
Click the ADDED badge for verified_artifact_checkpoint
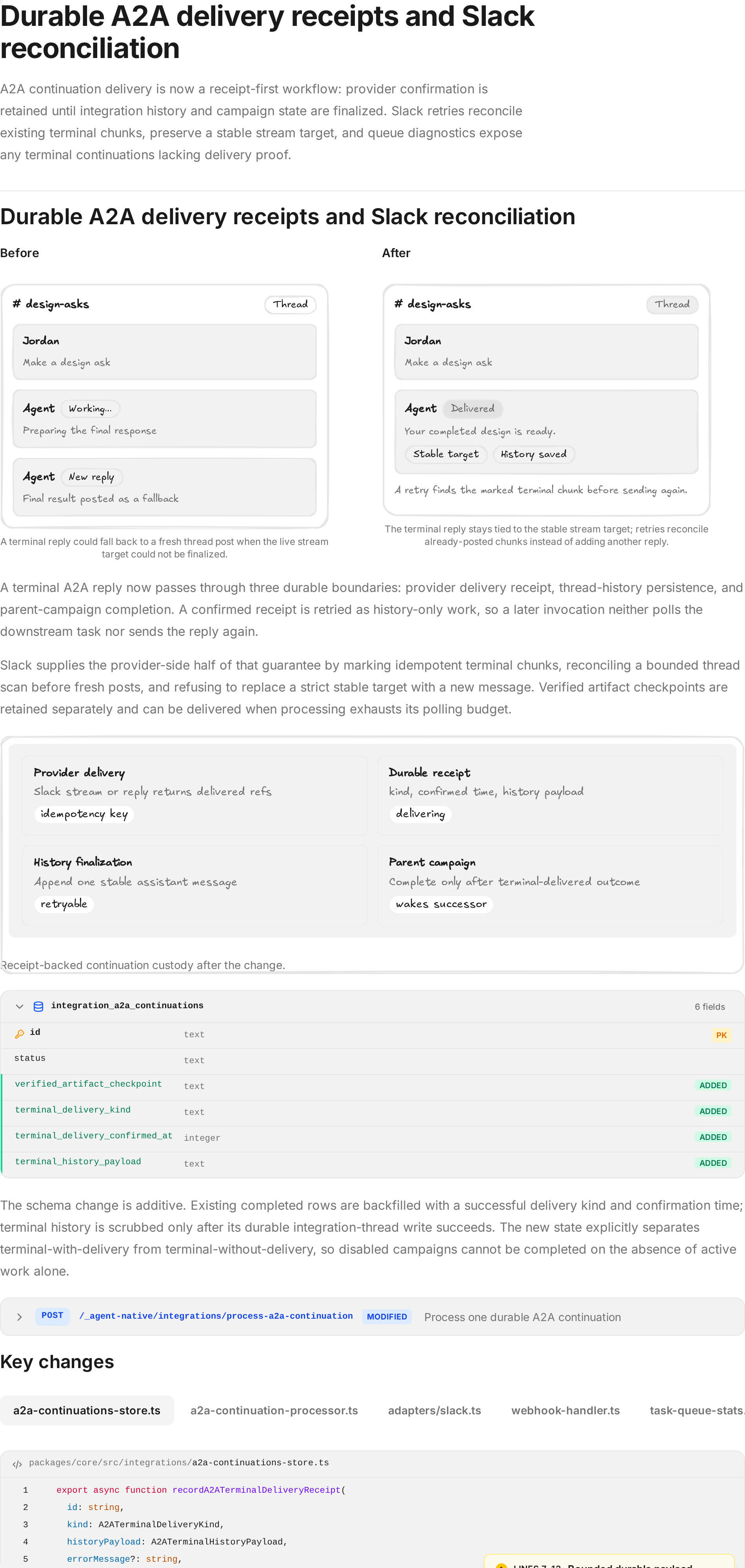pyautogui.click(x=713, y=1085)
